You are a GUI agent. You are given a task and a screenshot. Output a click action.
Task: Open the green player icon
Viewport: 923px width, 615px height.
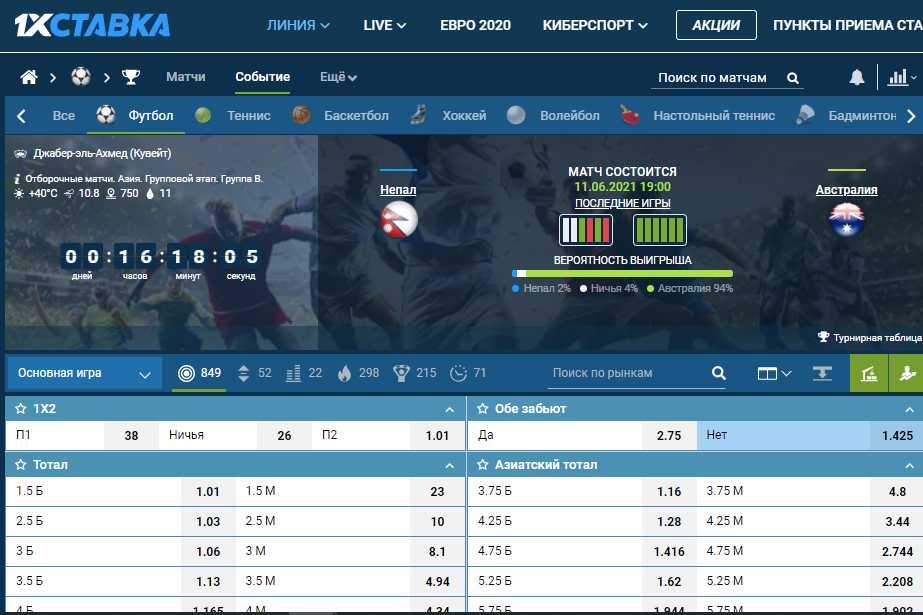(907, 373)
